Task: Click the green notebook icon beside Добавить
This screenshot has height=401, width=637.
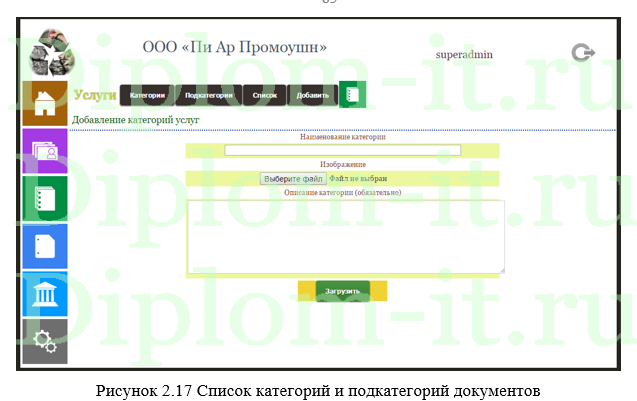Action: [353, 94]
